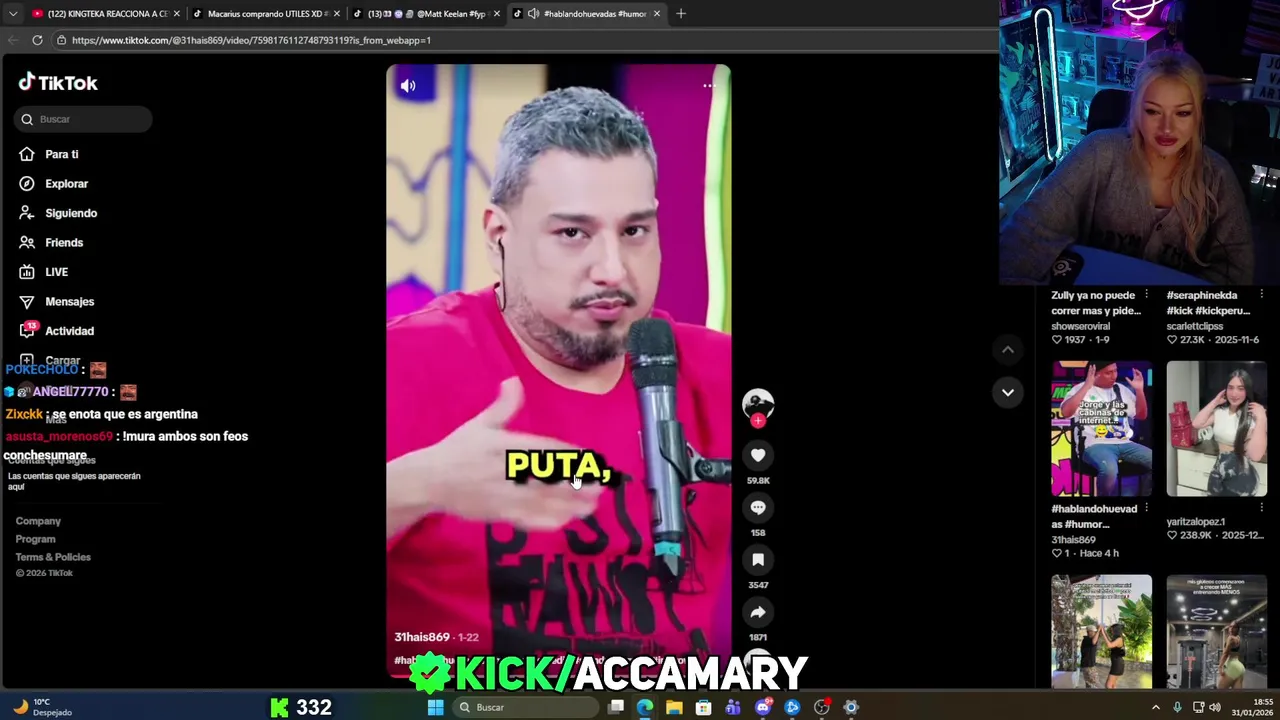1280x720 pixels.
Task: Open the #hablandohuevadas recommended video thumbnail
Action: 1101,429
